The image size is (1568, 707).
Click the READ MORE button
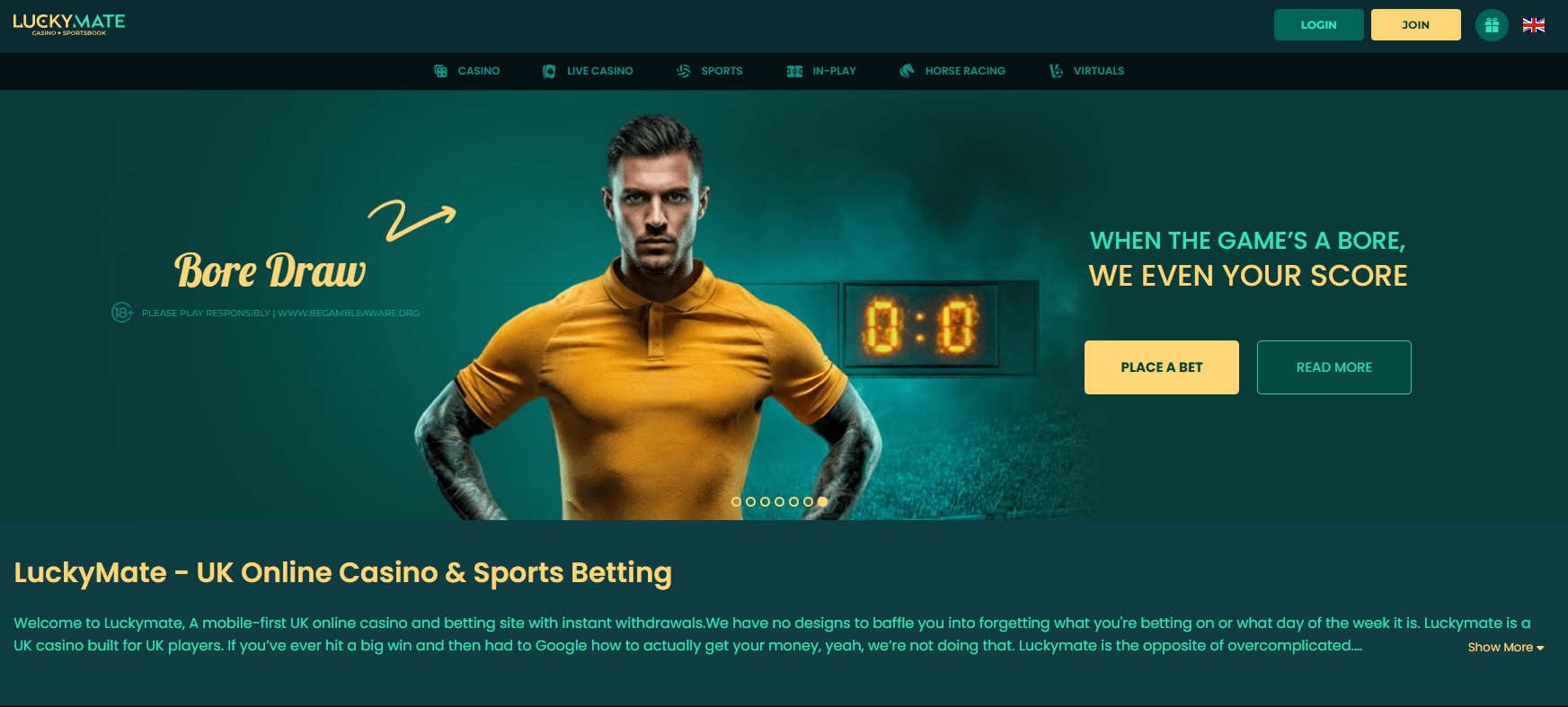pyautogui.click(x=1334, y=367)
